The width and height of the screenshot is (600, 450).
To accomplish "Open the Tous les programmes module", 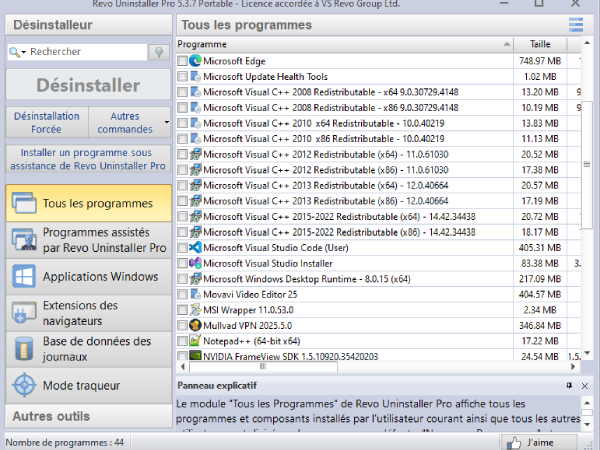I will click(x=88, y=203).
